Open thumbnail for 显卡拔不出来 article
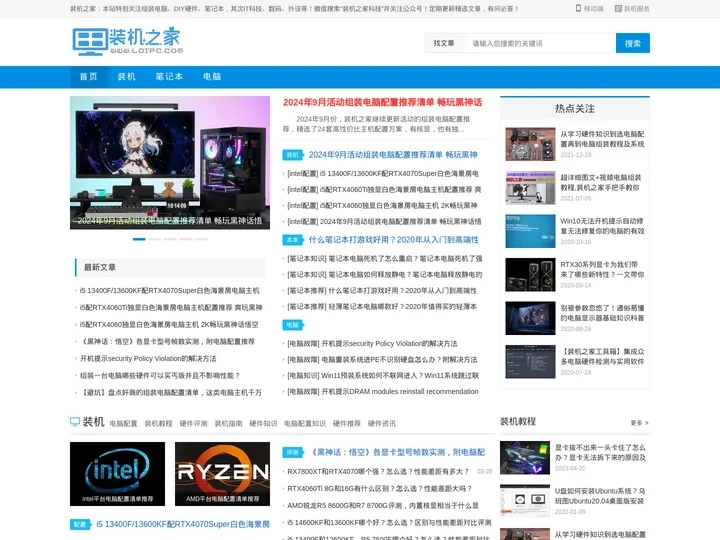720x540 pixels. tap(525, 458)
